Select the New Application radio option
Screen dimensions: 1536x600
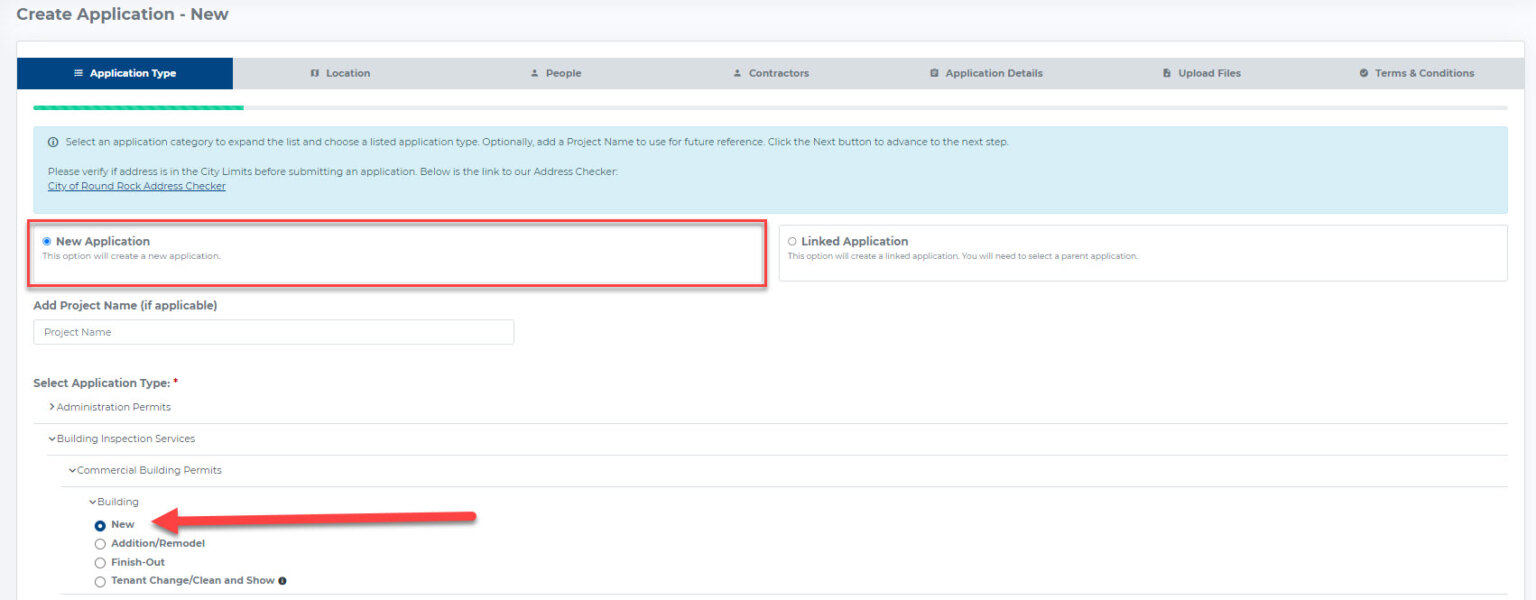point(47,241)
